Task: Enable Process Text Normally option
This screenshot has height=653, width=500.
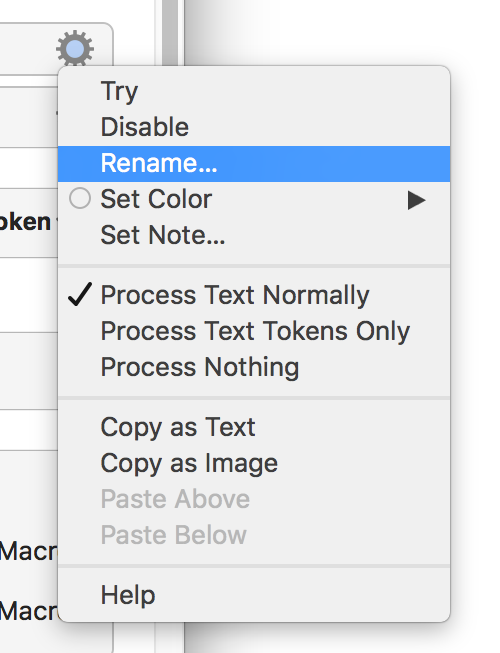Action: (x=254, y=295)
